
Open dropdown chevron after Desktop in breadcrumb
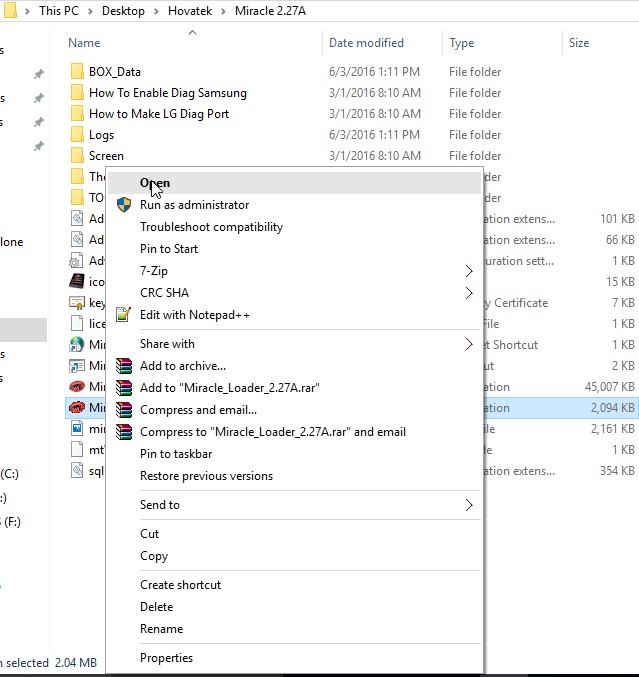(x=156, y=11)
